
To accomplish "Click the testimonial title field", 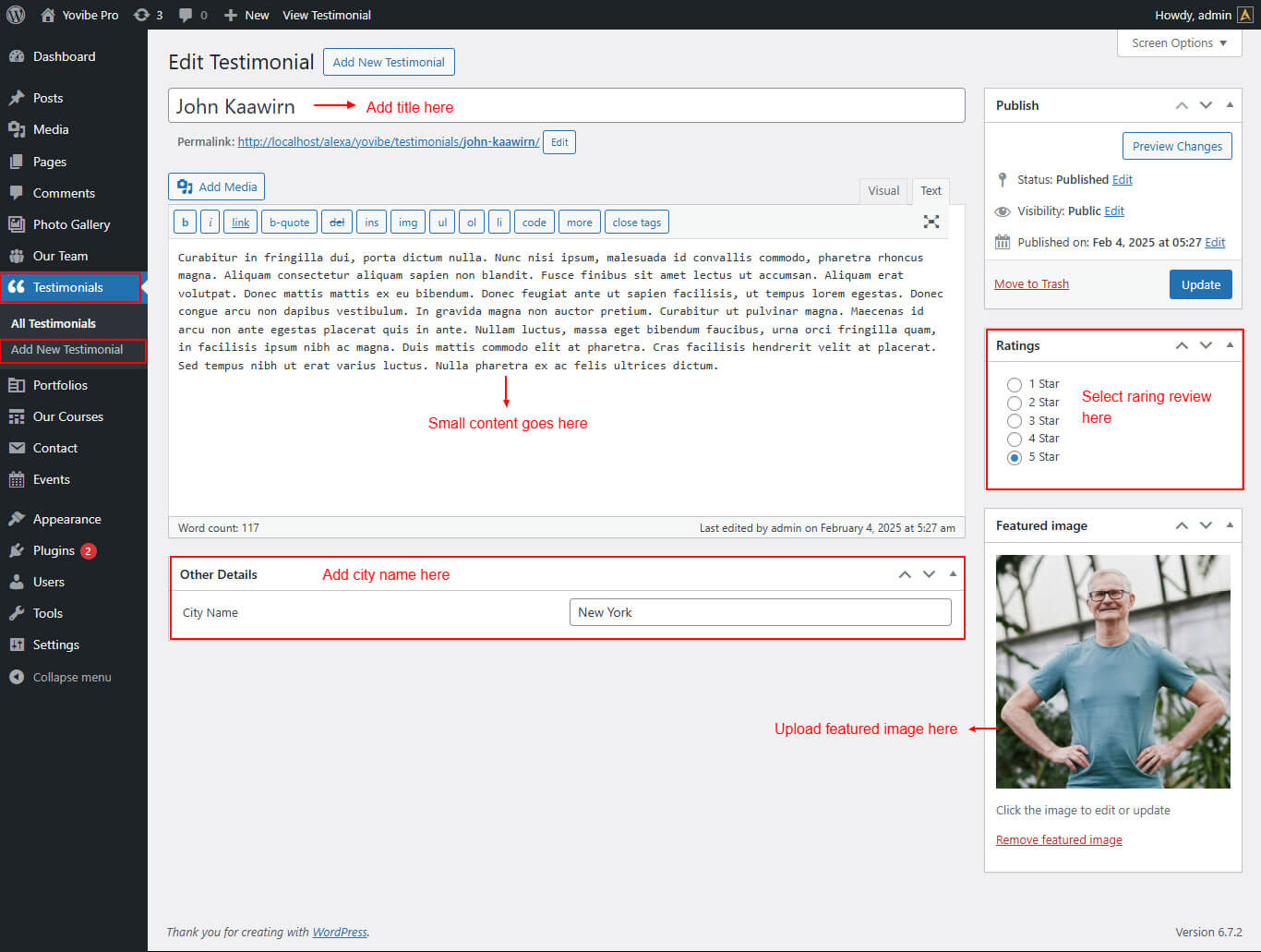I will [x=567, y=105].
